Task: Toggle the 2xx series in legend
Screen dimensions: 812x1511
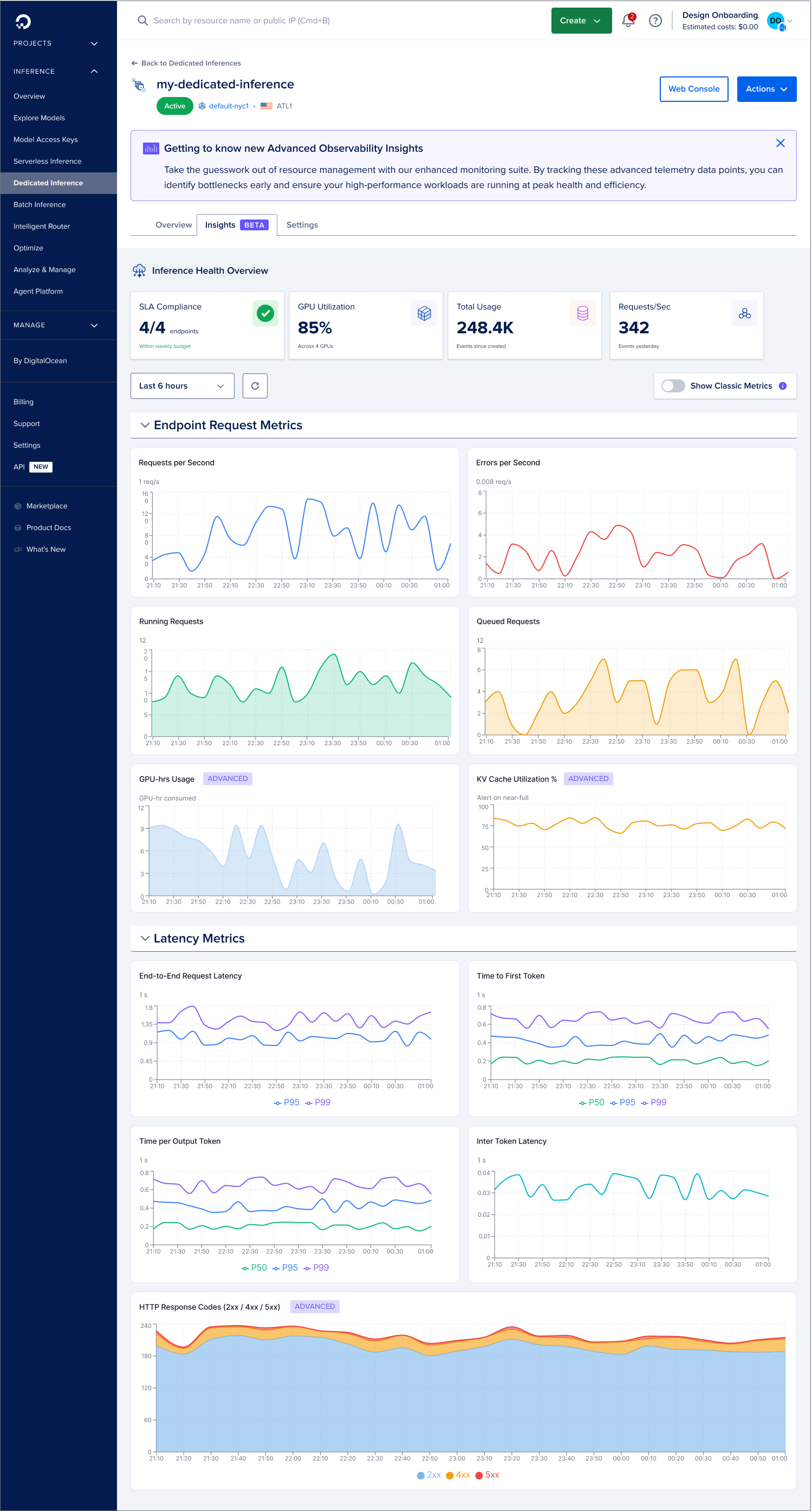Action: point(428,1475)
